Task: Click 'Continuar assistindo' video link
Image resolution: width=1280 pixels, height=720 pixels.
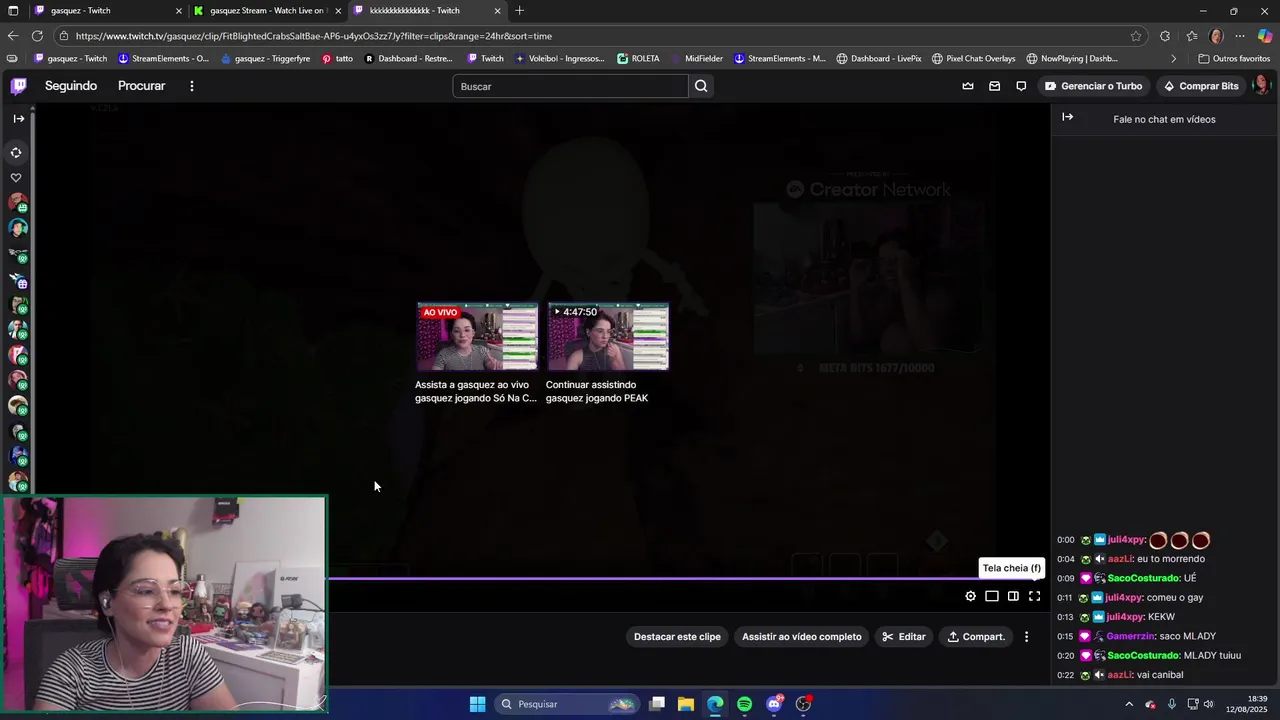Action: click(x=597, y=391)
